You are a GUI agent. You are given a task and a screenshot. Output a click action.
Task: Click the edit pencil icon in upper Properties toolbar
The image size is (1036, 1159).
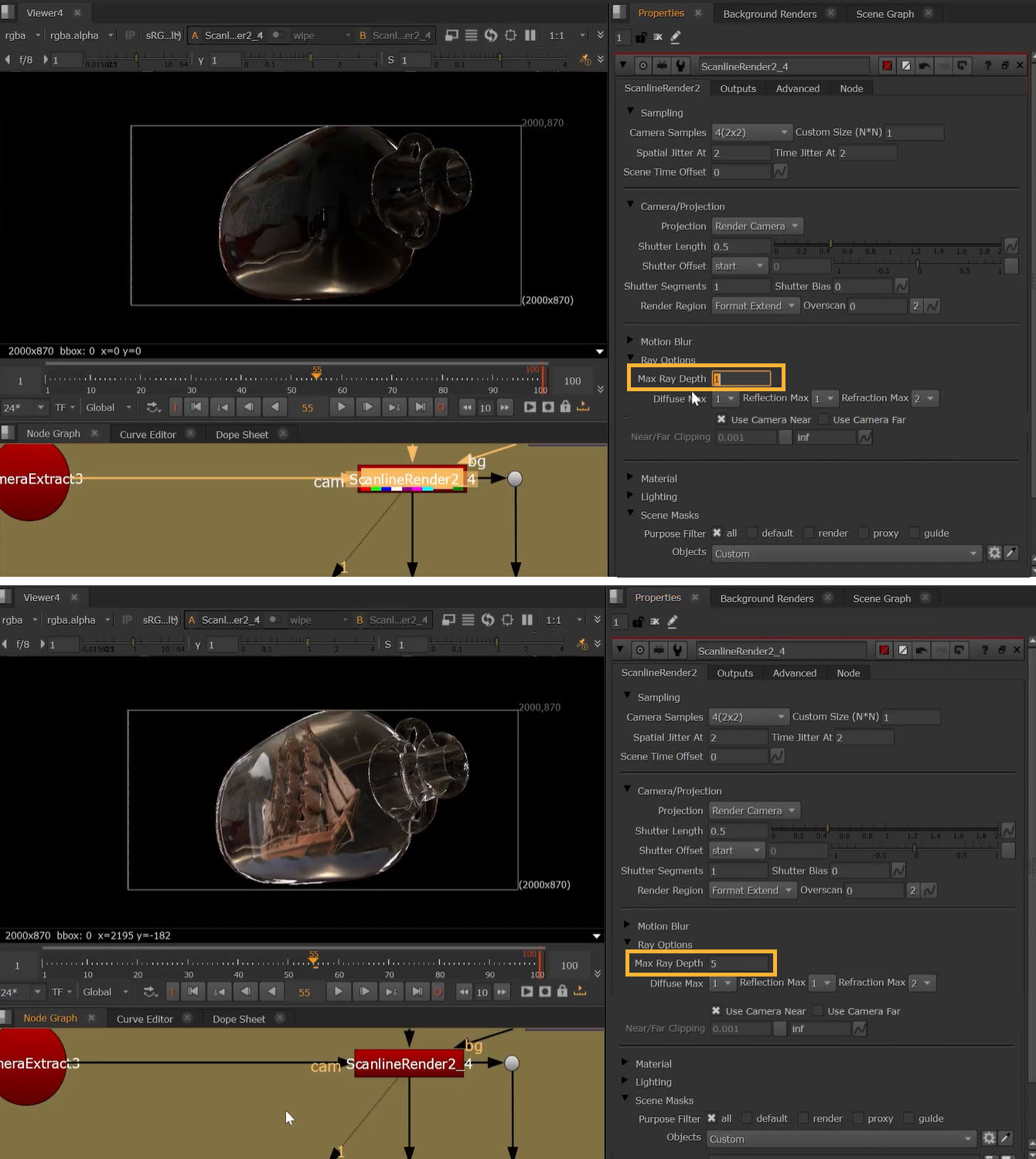(x=676, y=37)
